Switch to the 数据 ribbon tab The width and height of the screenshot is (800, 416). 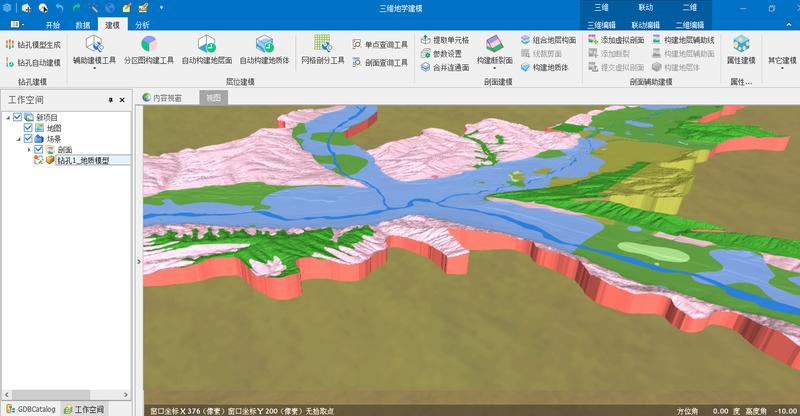(83, 25)
